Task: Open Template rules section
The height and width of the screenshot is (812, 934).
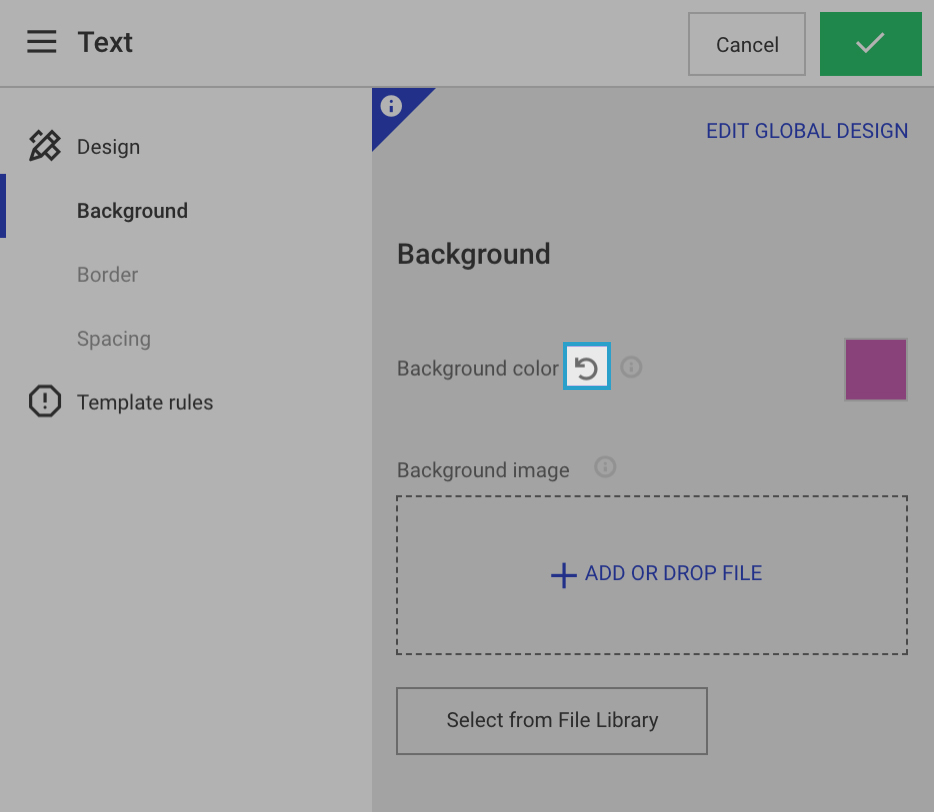Action: tap(145, 402)
